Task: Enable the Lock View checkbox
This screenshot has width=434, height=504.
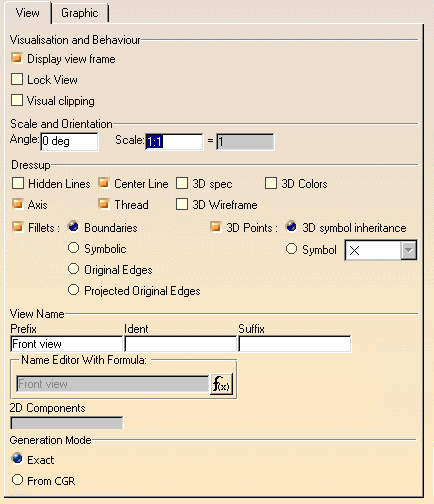Action: click(17, 79)
